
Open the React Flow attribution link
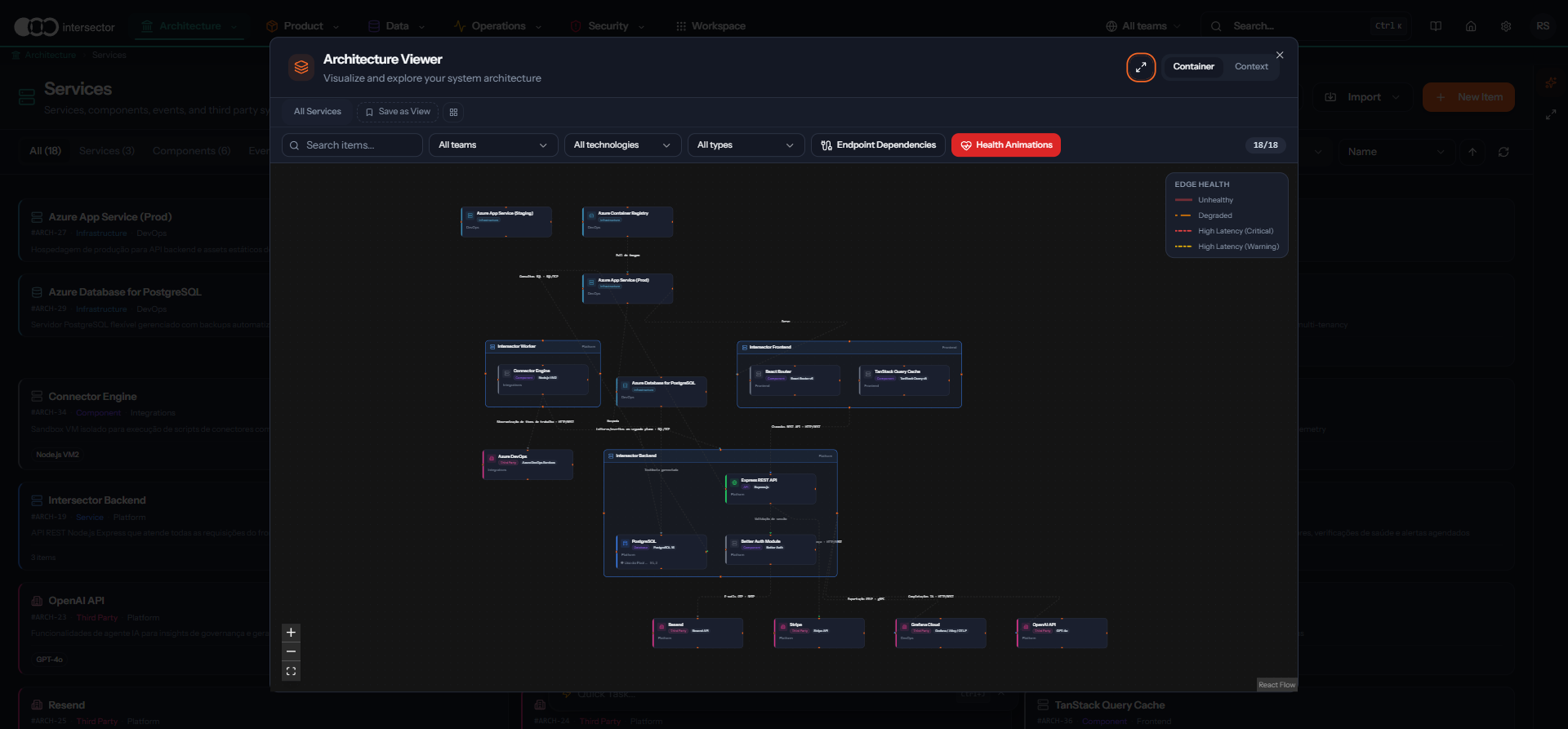[x=1276, y=685]
